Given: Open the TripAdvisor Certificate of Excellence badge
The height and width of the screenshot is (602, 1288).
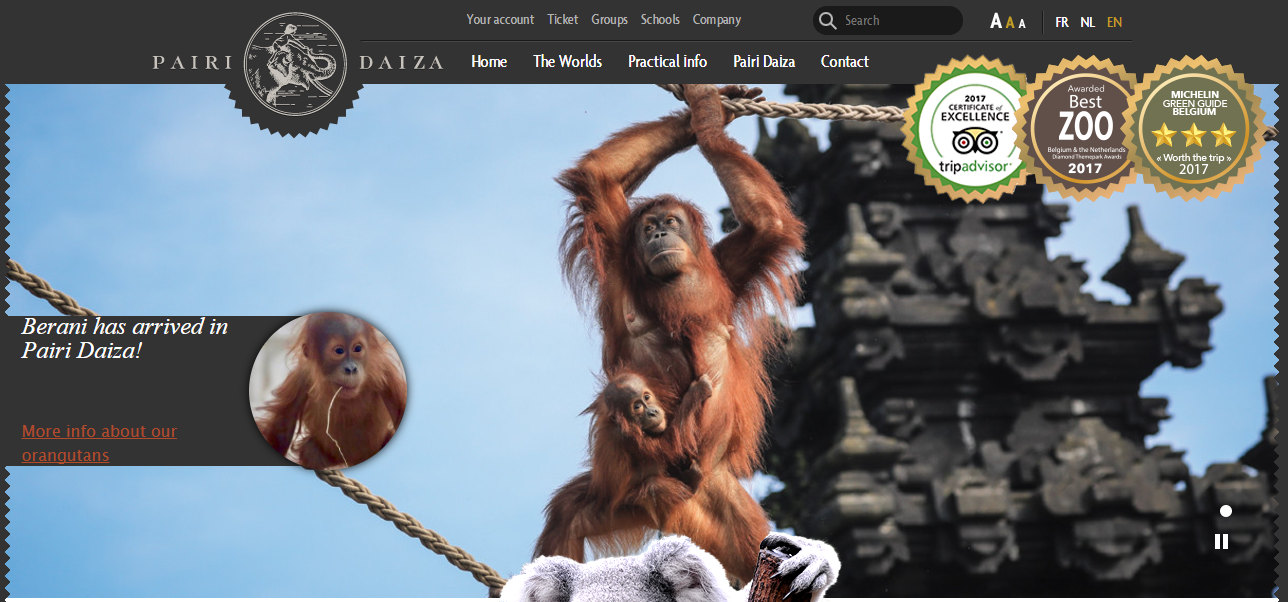Looking at the screenshot, I should [968, 128].
